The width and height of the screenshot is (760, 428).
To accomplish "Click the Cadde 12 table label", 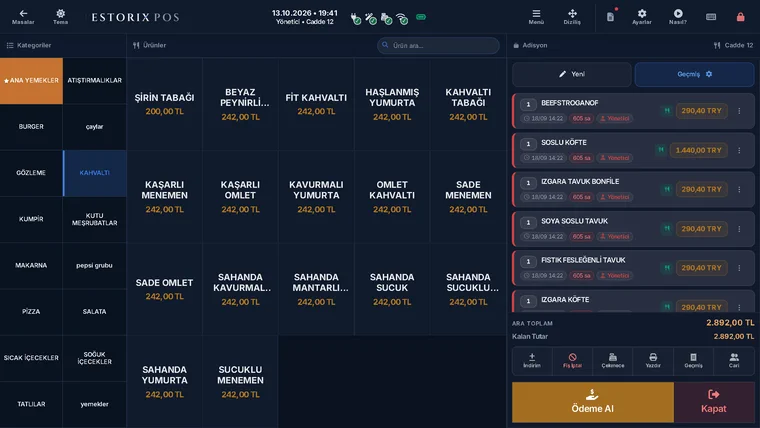I will point(734,45).
